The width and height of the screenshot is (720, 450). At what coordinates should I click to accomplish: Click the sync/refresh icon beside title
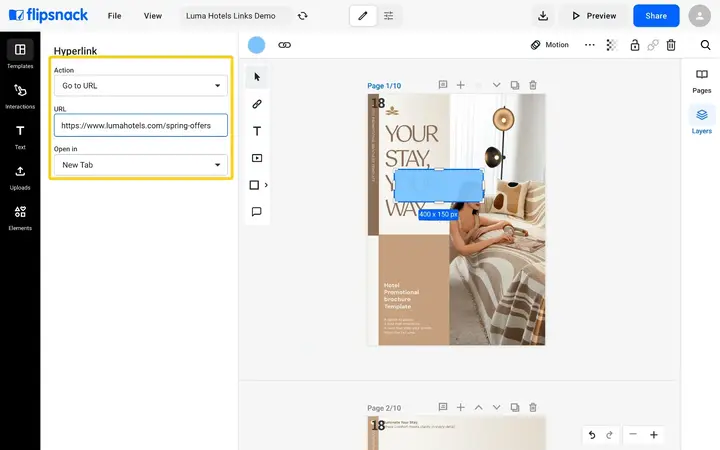click(x=302, y=16)
